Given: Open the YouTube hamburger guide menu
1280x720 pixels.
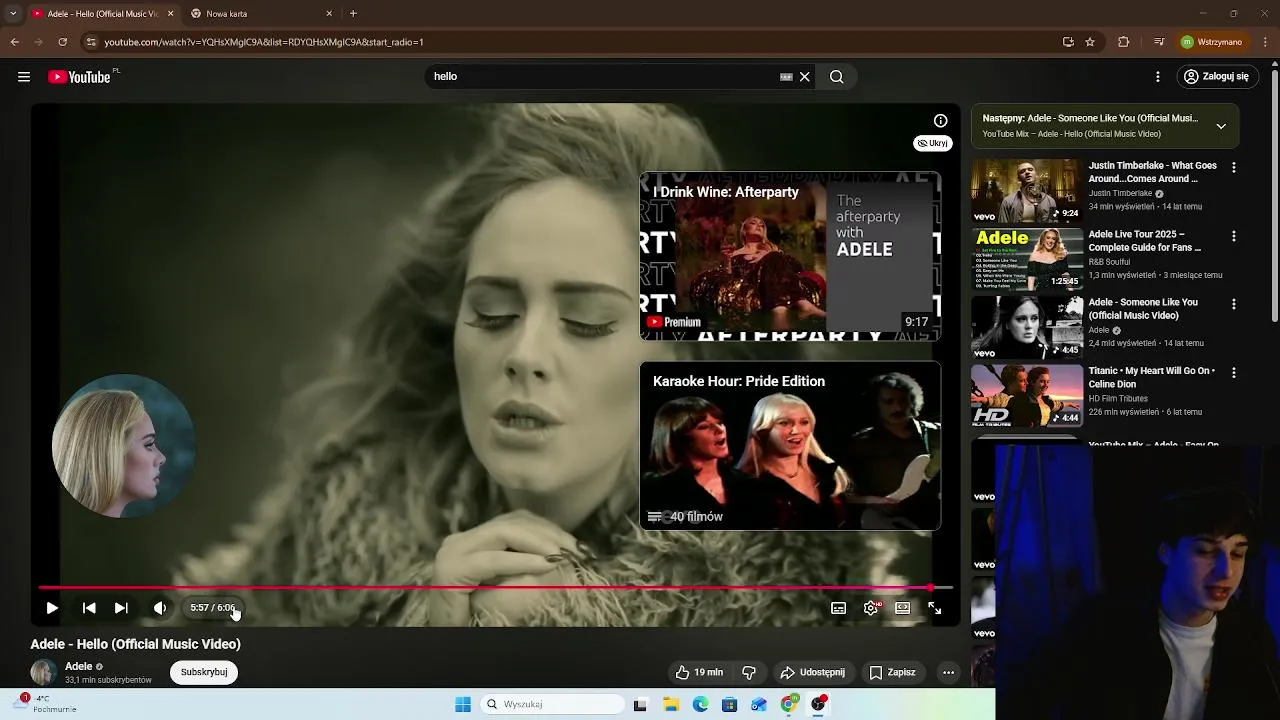Looking at the screenshot, I should point(24,77).
